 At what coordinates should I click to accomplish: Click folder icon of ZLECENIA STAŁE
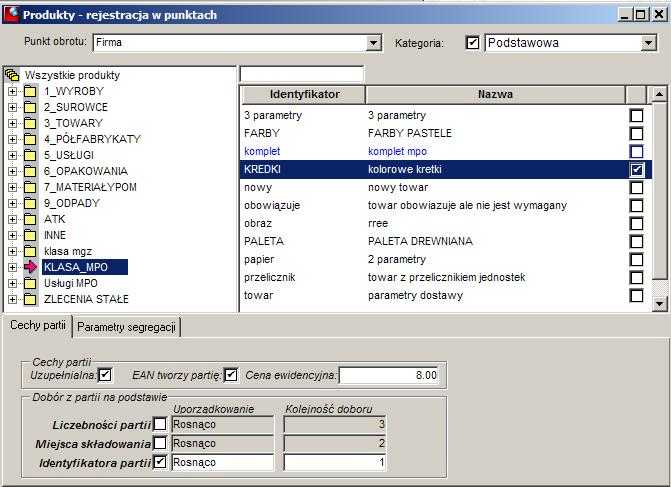pyautogui.click(x=30, y=299)
